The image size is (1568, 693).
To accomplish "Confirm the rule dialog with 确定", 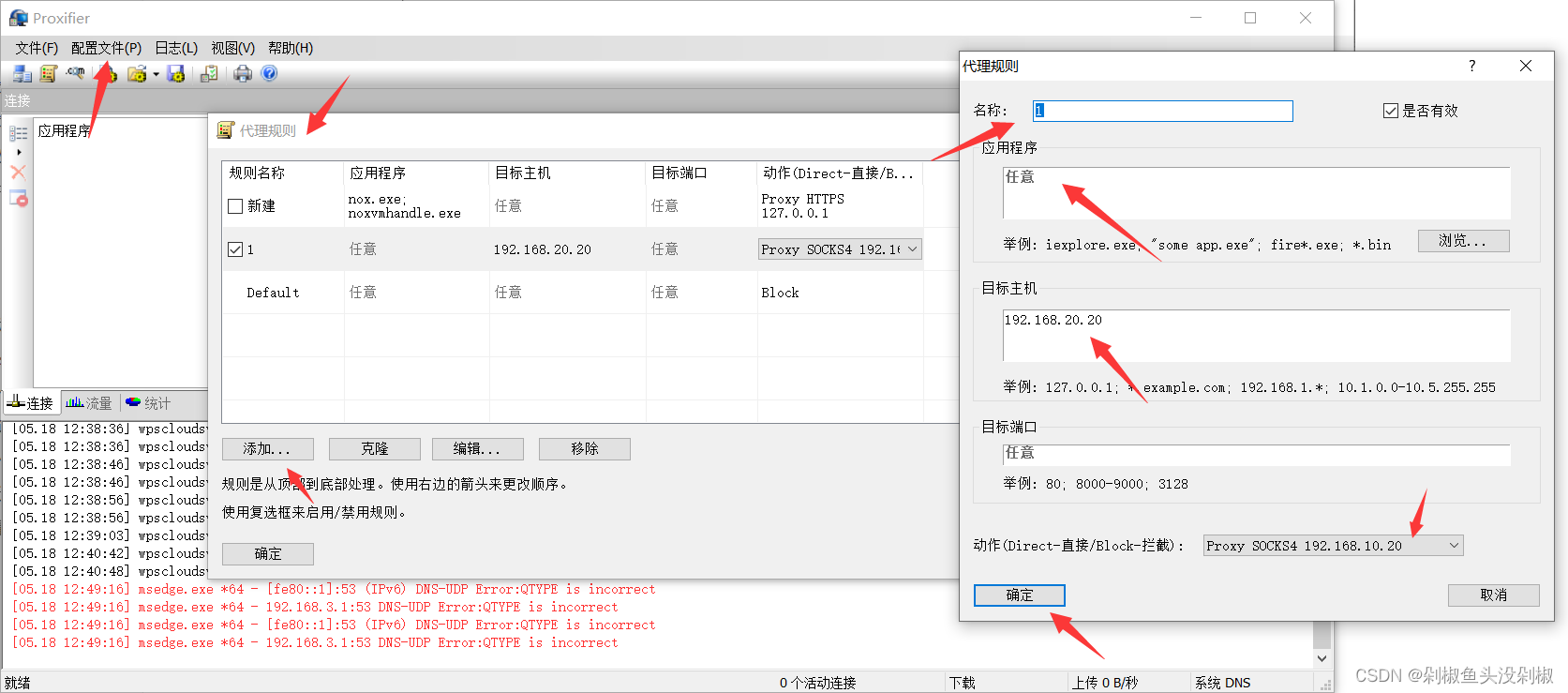I will pos(1020,595).
